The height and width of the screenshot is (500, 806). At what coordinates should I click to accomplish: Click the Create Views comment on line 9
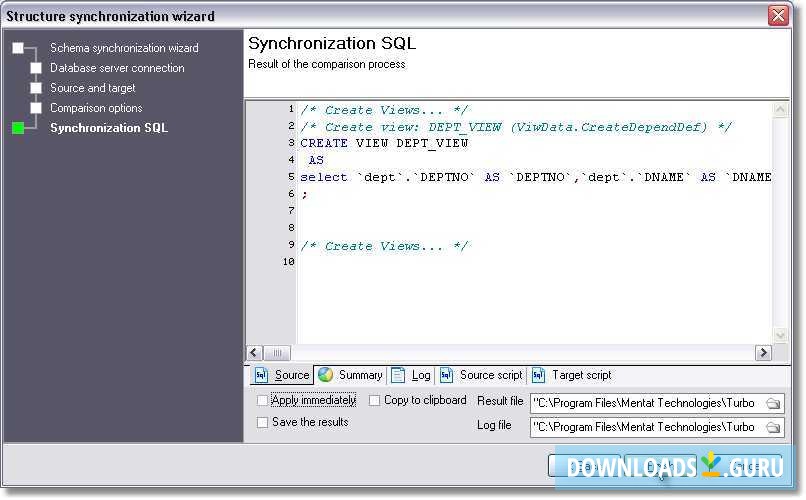click(384, 246)
